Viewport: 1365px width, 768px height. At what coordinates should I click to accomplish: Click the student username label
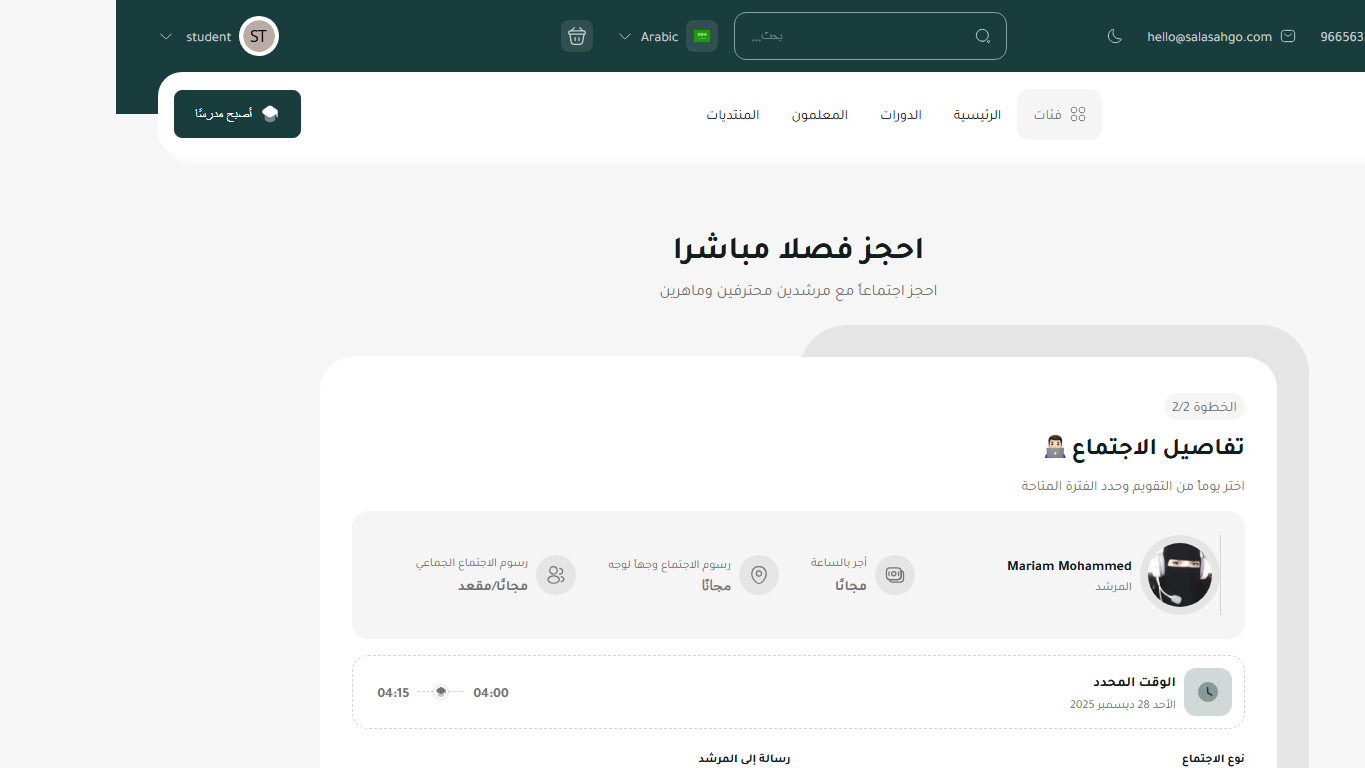tap(209, 37)
